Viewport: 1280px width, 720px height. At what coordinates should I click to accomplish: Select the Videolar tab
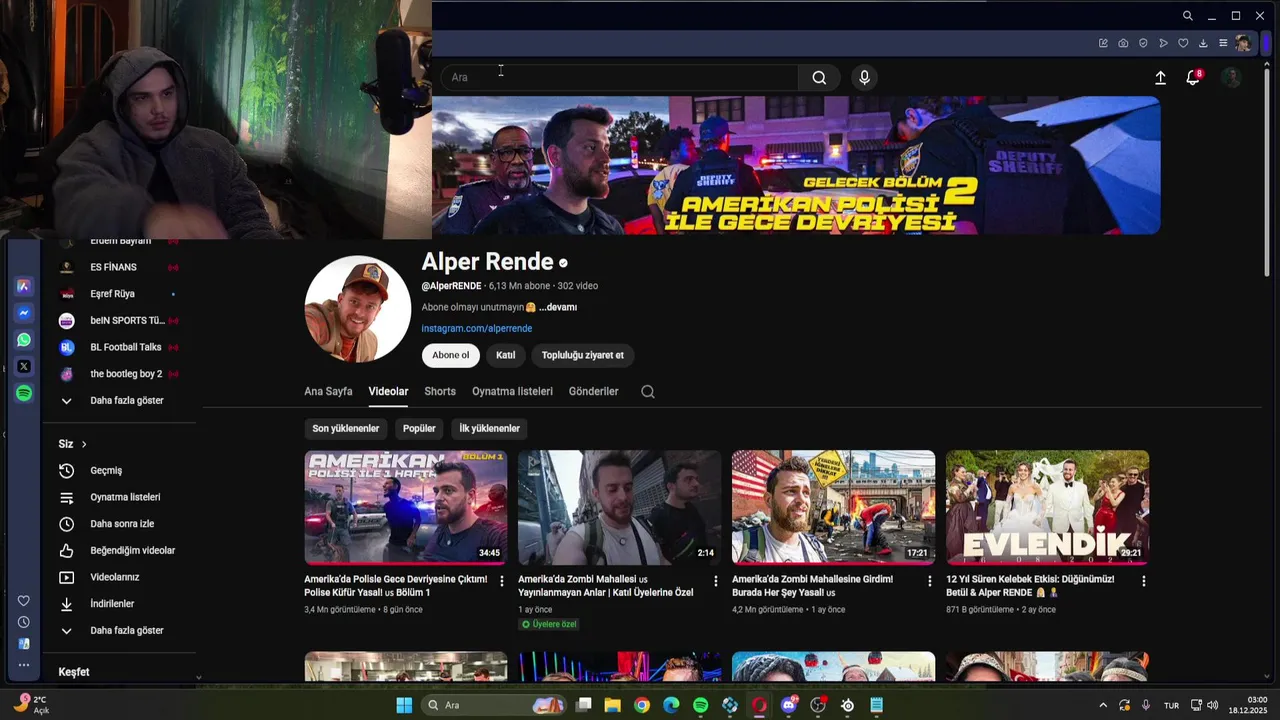click(388, 392)
